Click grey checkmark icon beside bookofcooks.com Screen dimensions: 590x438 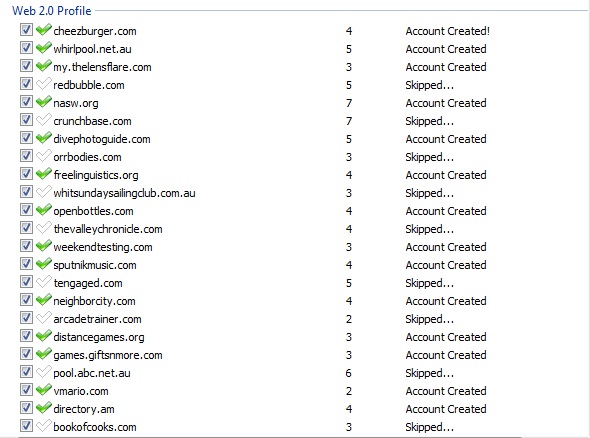click(x=44, y=426)
